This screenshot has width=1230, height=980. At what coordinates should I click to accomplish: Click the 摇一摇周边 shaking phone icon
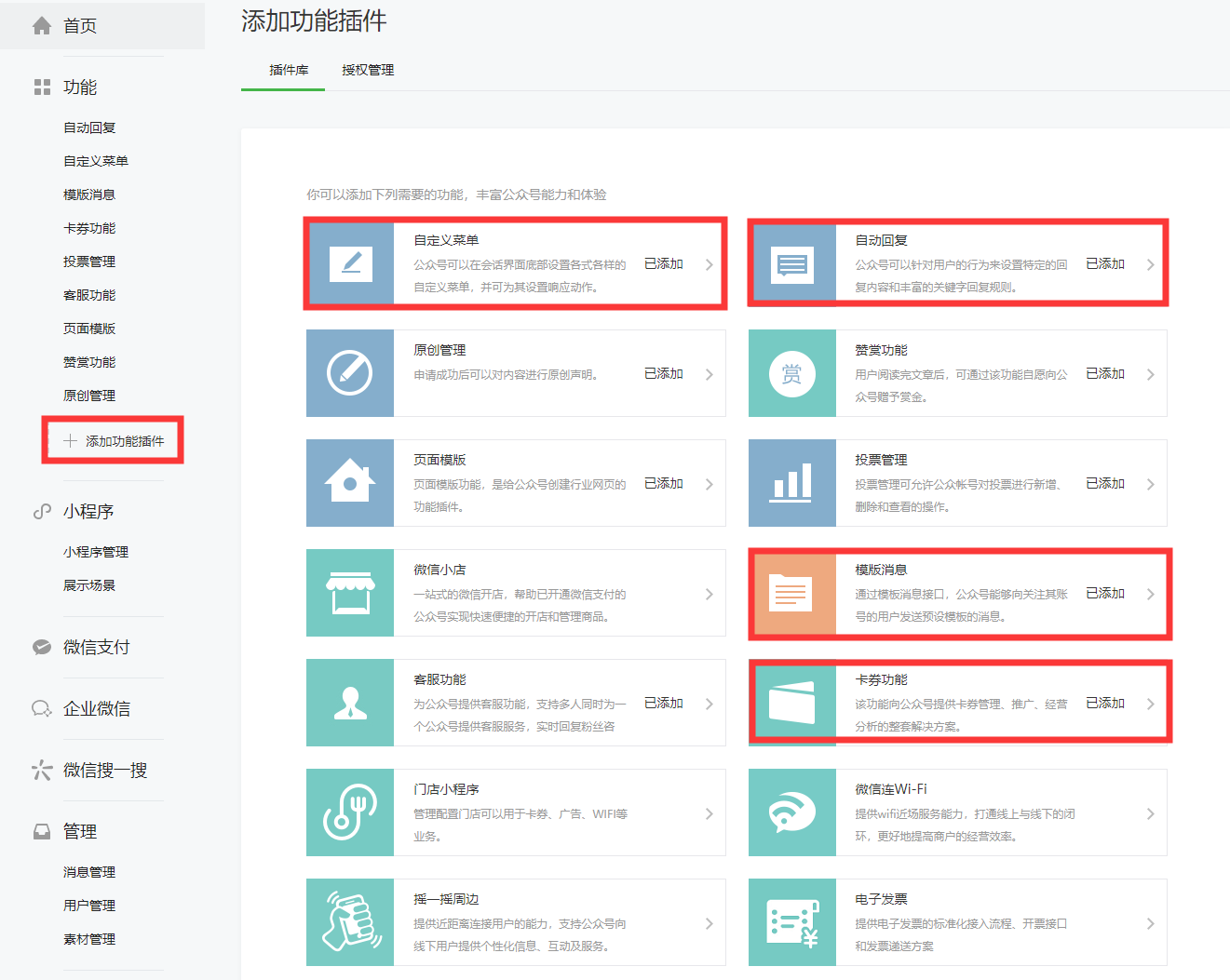pyautogui.click(x=350, y=922)
